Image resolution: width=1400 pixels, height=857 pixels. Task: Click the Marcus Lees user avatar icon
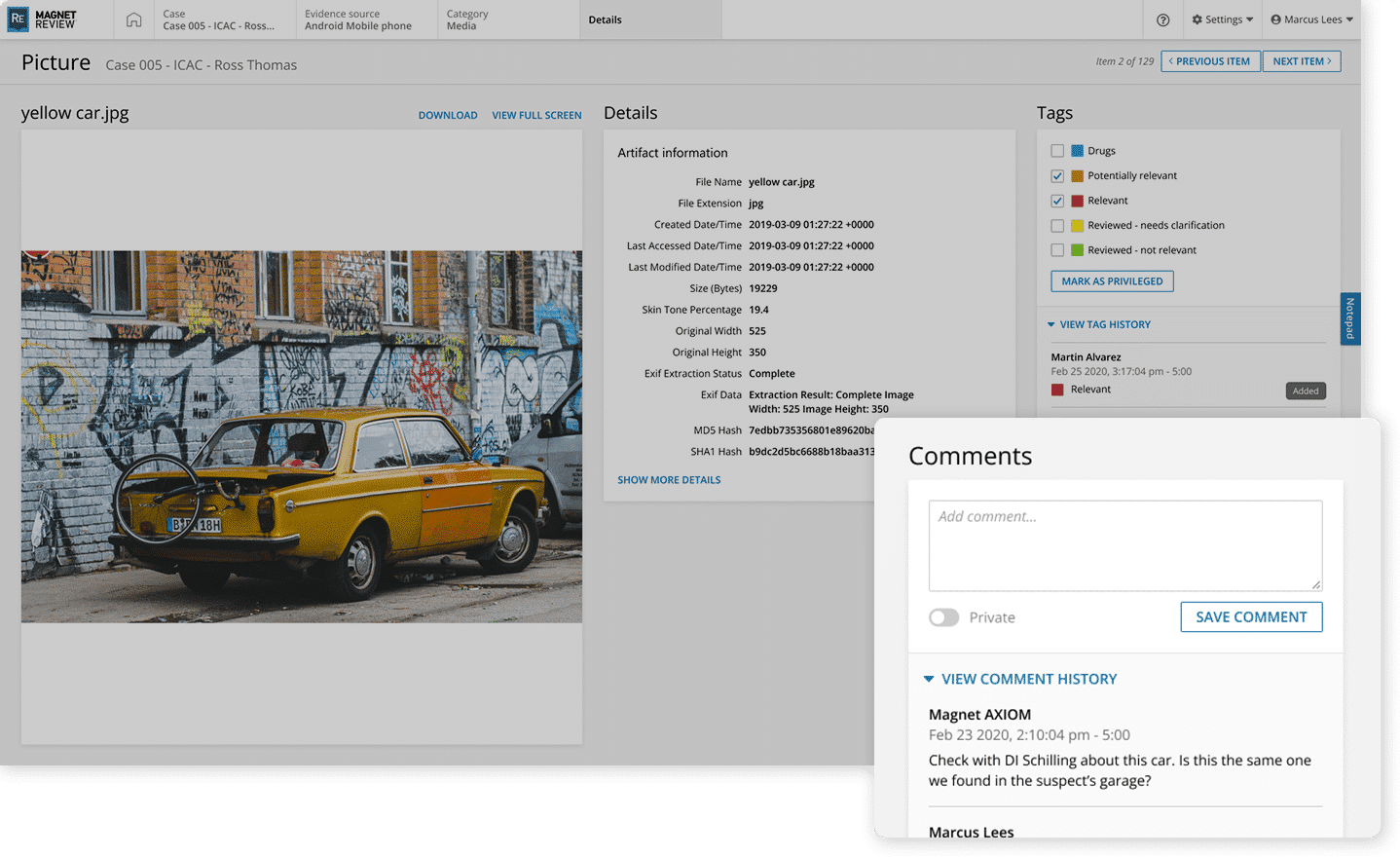point(1276,19)
